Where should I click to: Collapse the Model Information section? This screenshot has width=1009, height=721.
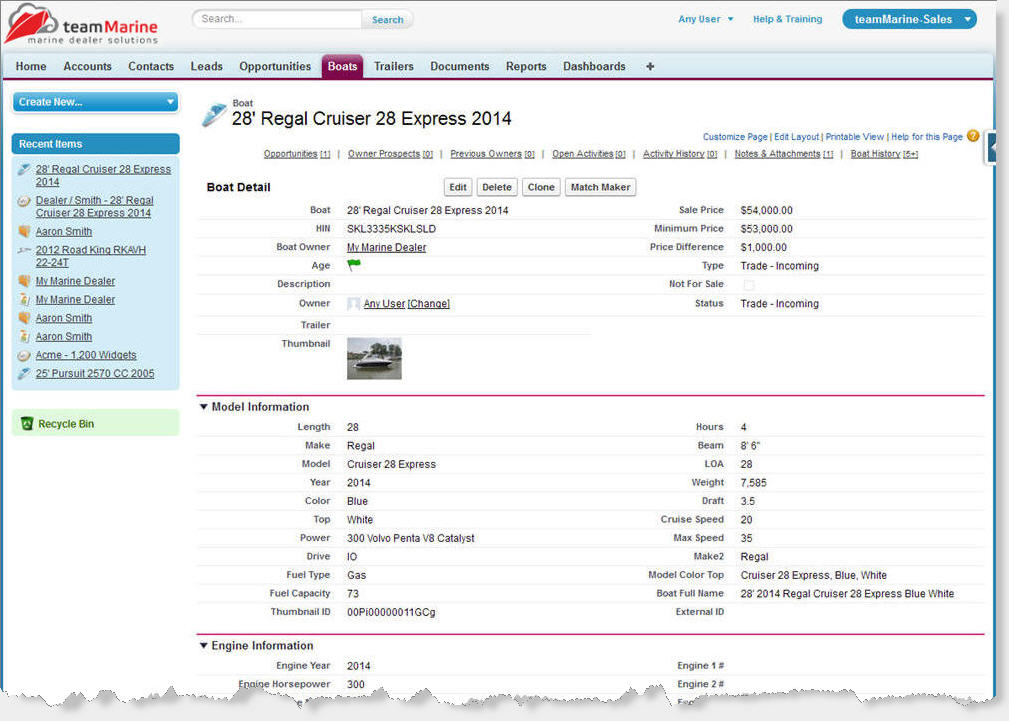click(204, 407)
